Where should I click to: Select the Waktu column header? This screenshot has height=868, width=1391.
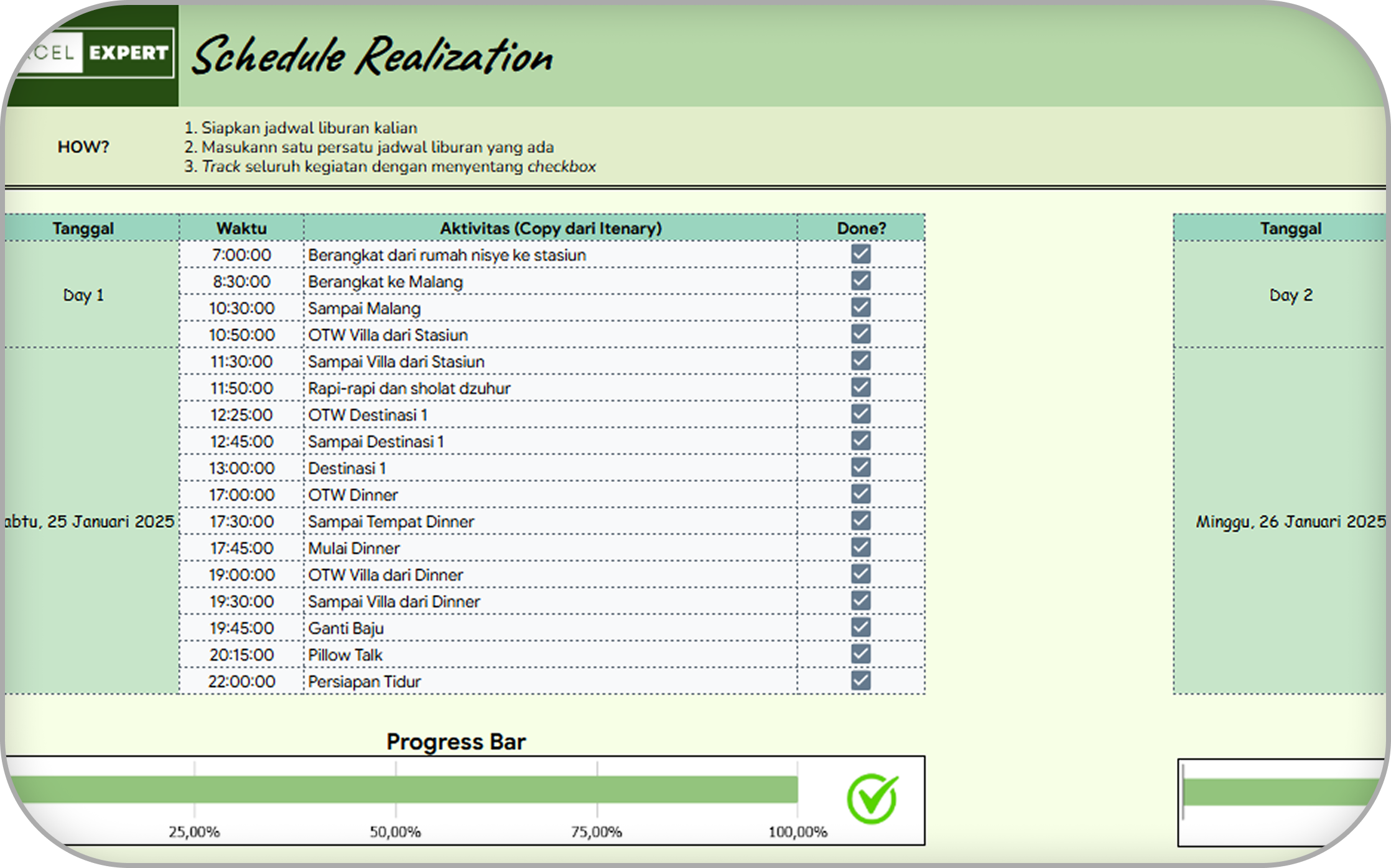[x=241, y=228]
